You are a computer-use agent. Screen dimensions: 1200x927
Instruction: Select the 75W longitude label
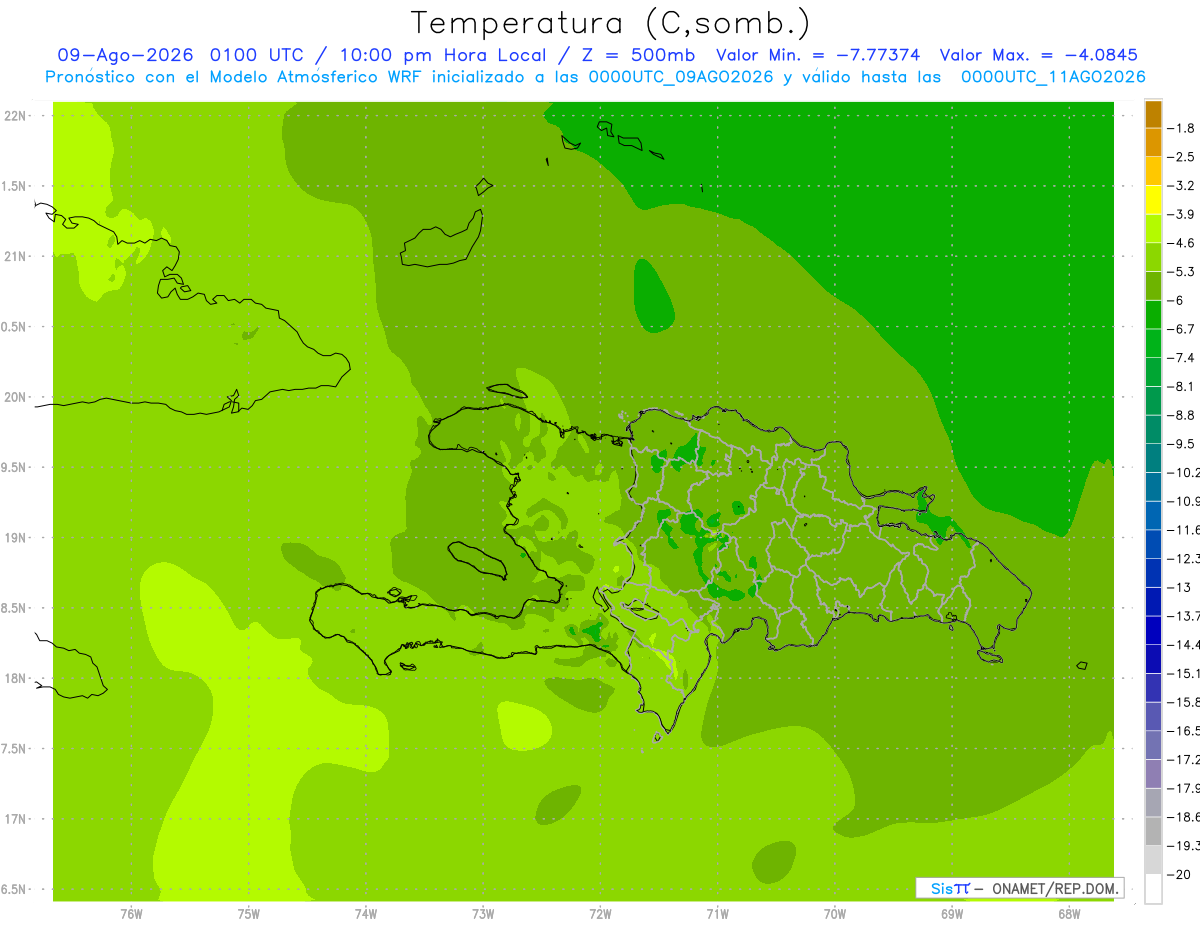[249, 914]
